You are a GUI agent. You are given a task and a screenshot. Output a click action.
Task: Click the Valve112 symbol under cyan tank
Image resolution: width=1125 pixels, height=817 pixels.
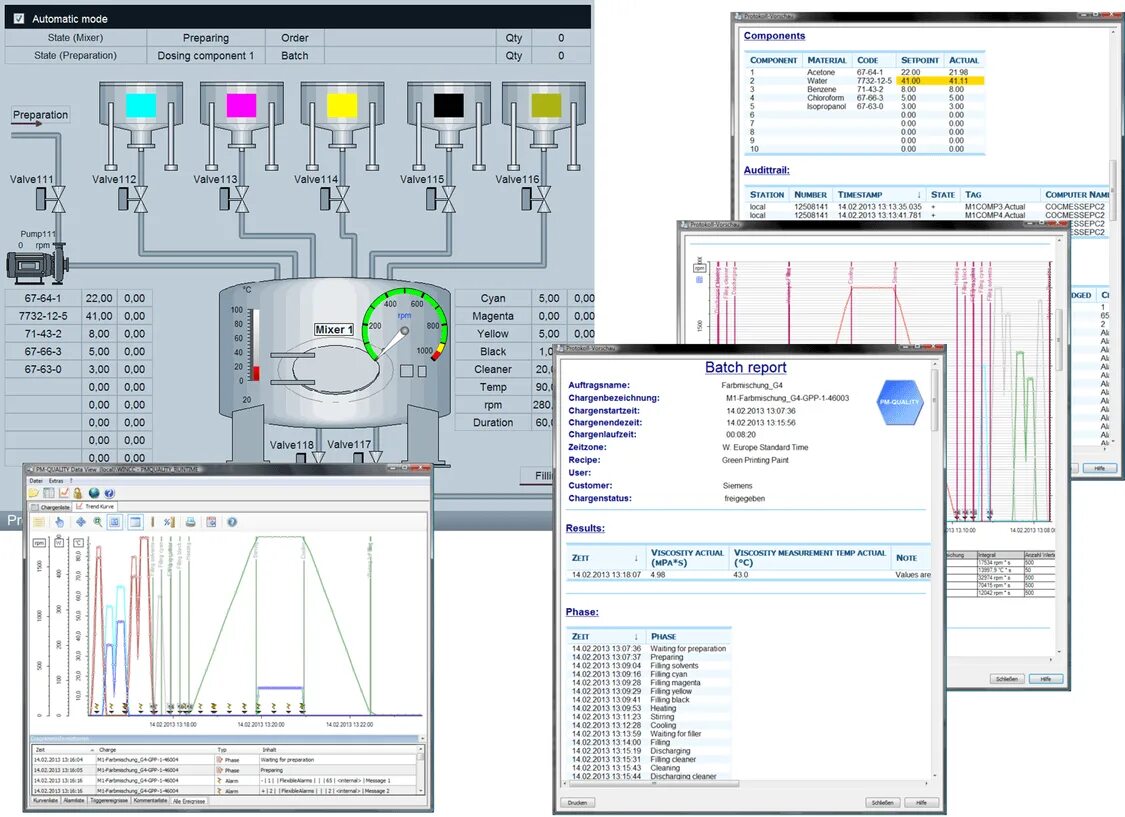coord(133,199)
